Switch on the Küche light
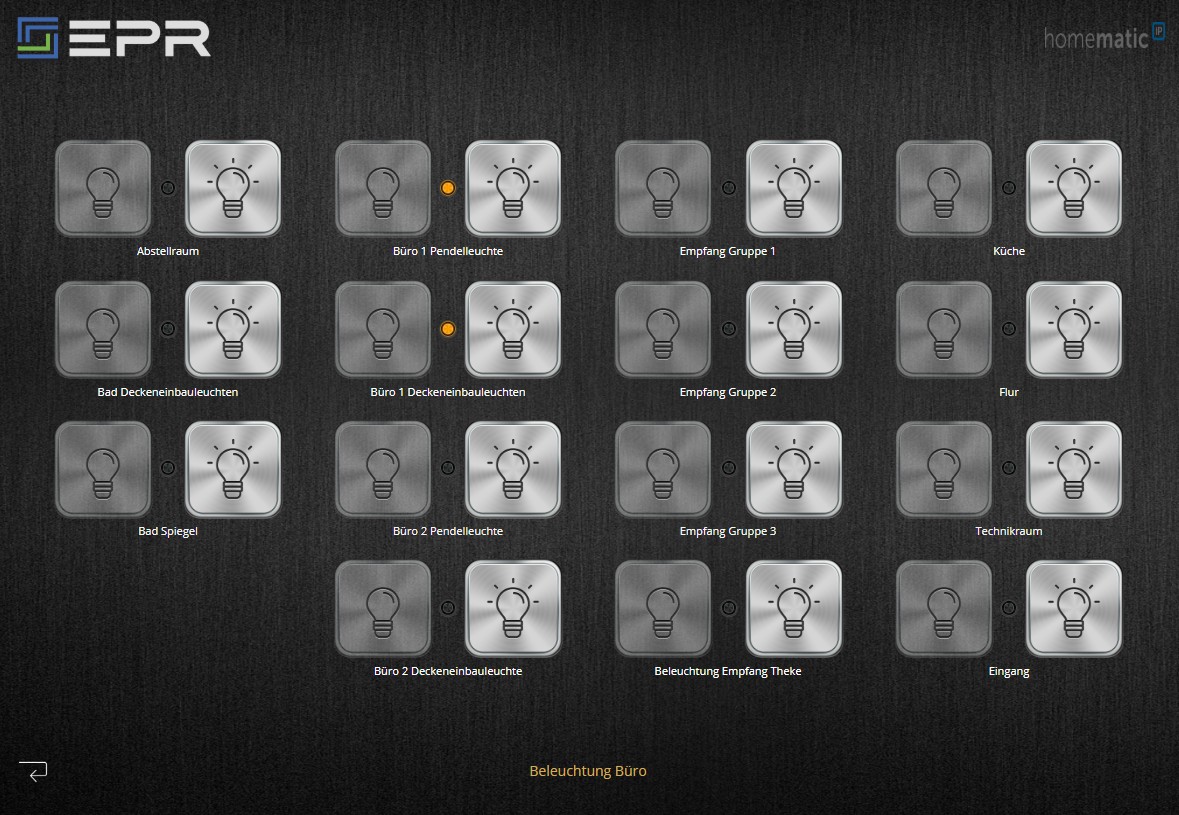 tap(1074, 188)
